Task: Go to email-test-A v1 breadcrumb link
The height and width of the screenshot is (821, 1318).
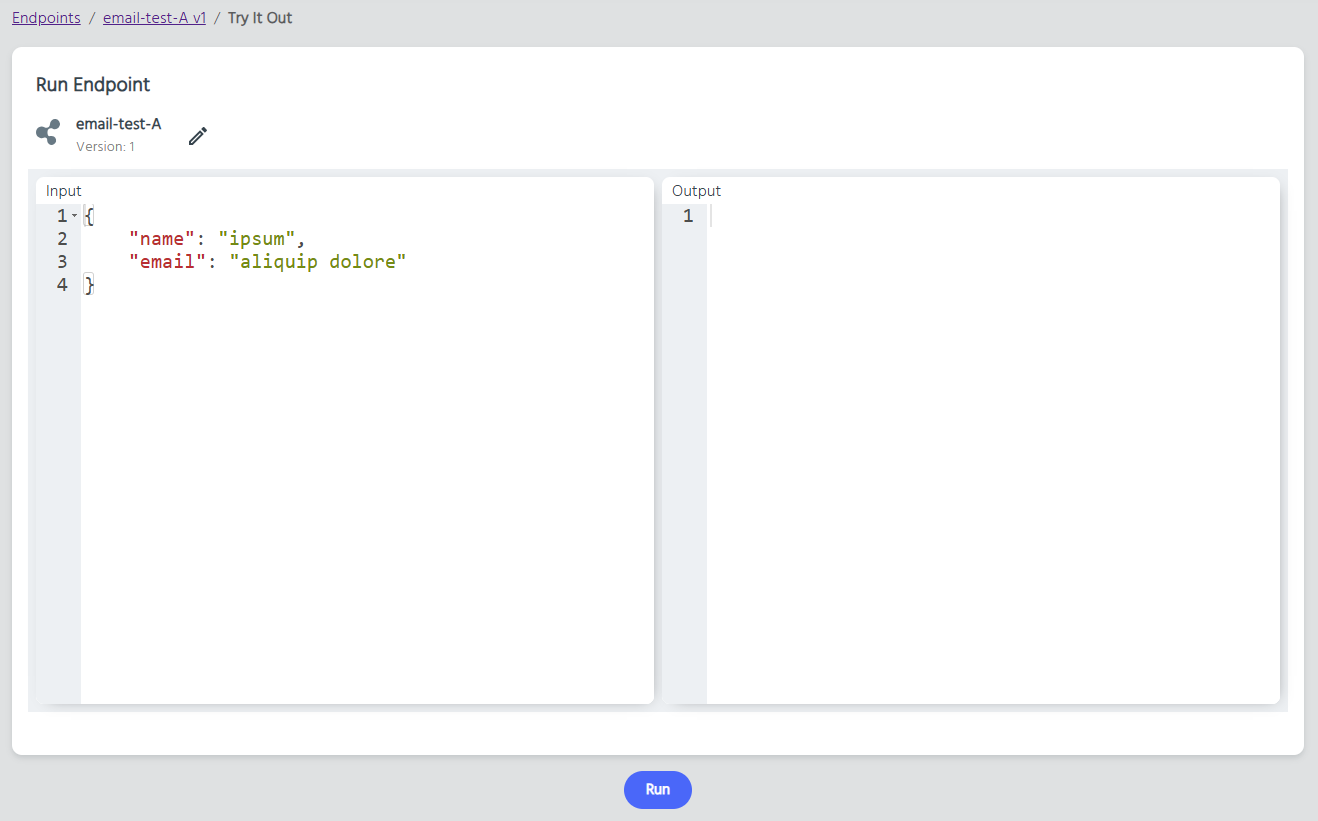Action: pyautogui.click(x=154, y=18)
